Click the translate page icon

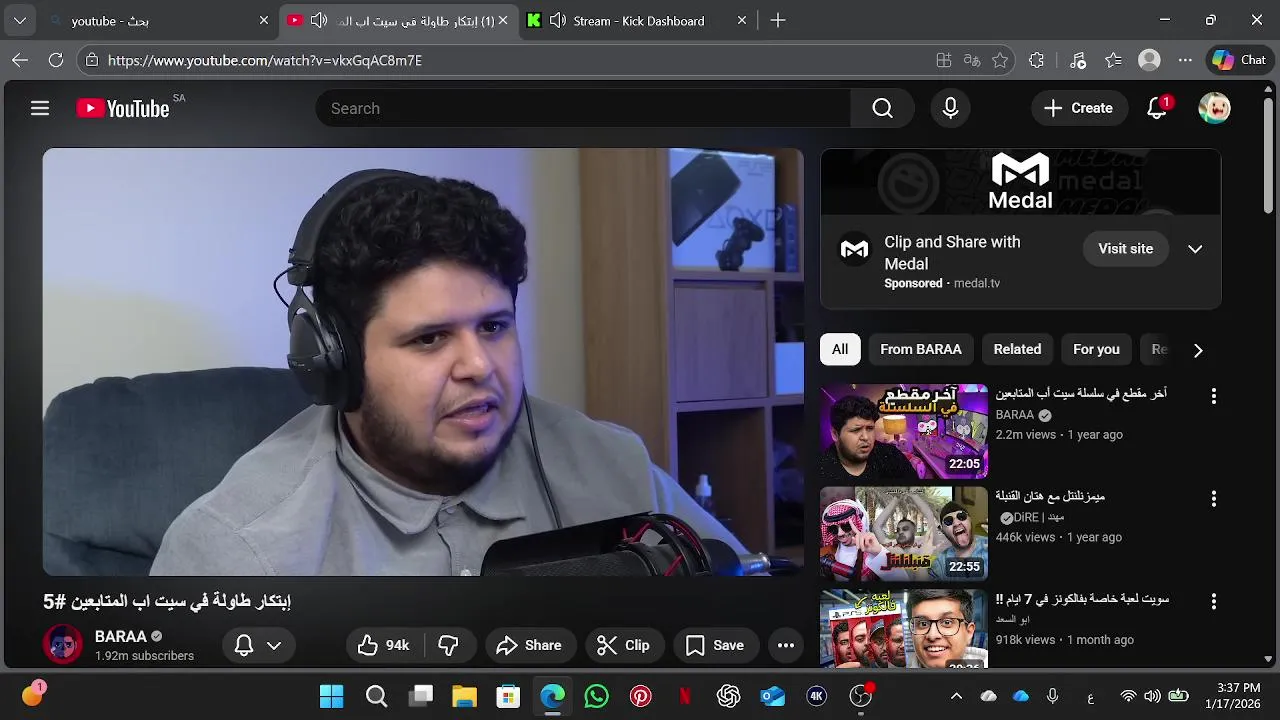point(972,60)
